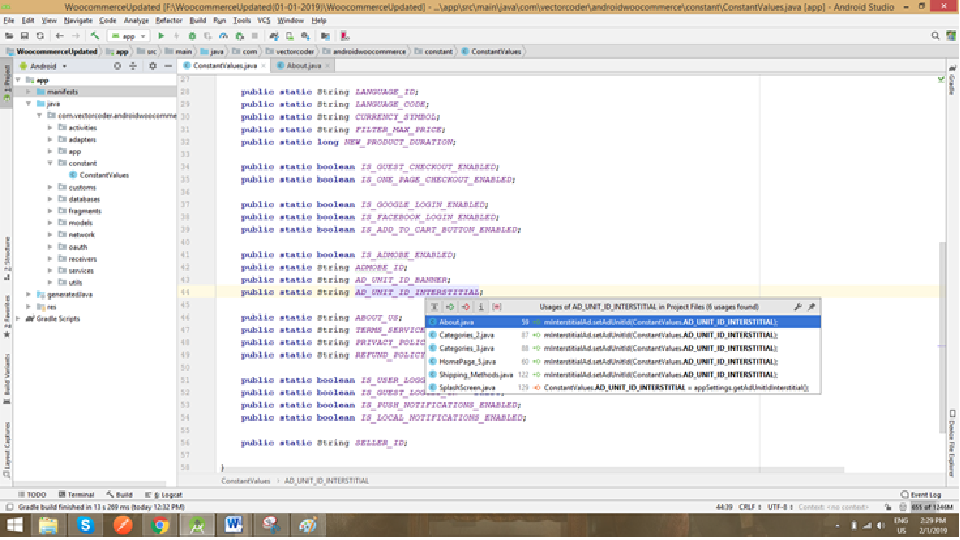This screenshot has height=540, width=960.
Task: Select the network package in tree
Action: [77, 234]
